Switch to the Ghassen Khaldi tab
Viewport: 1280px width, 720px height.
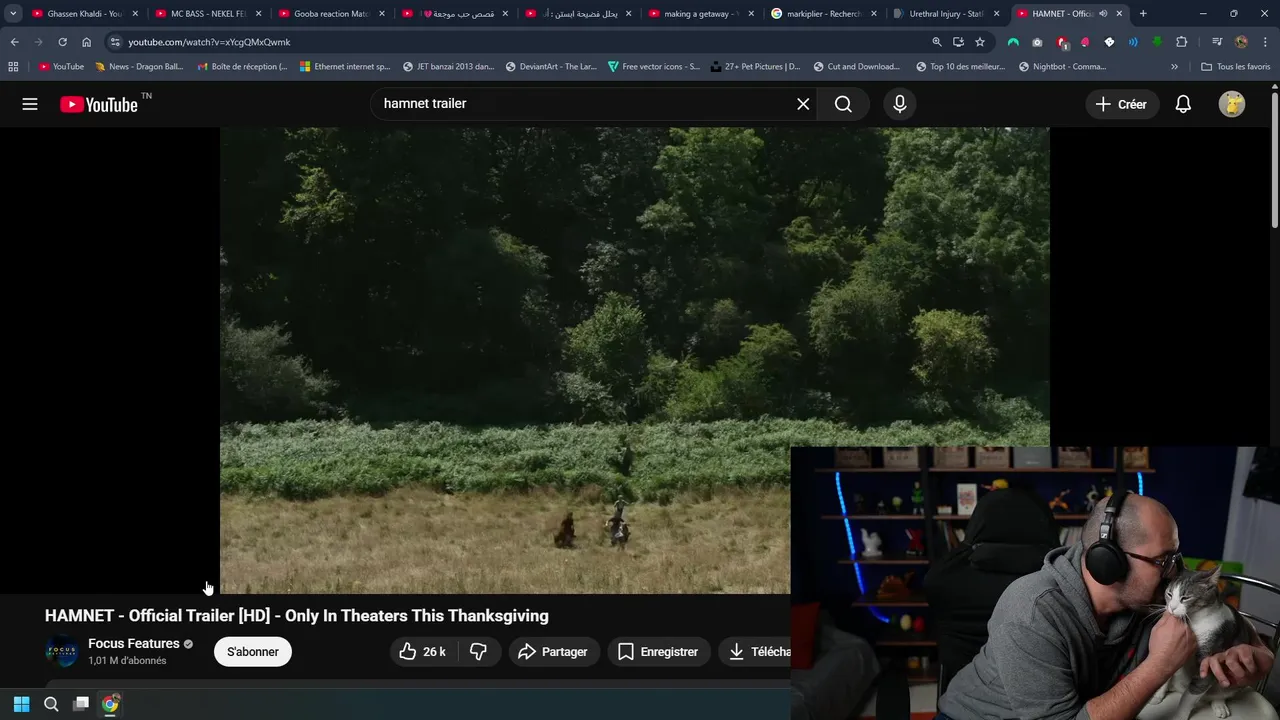(x=84, y=14)
